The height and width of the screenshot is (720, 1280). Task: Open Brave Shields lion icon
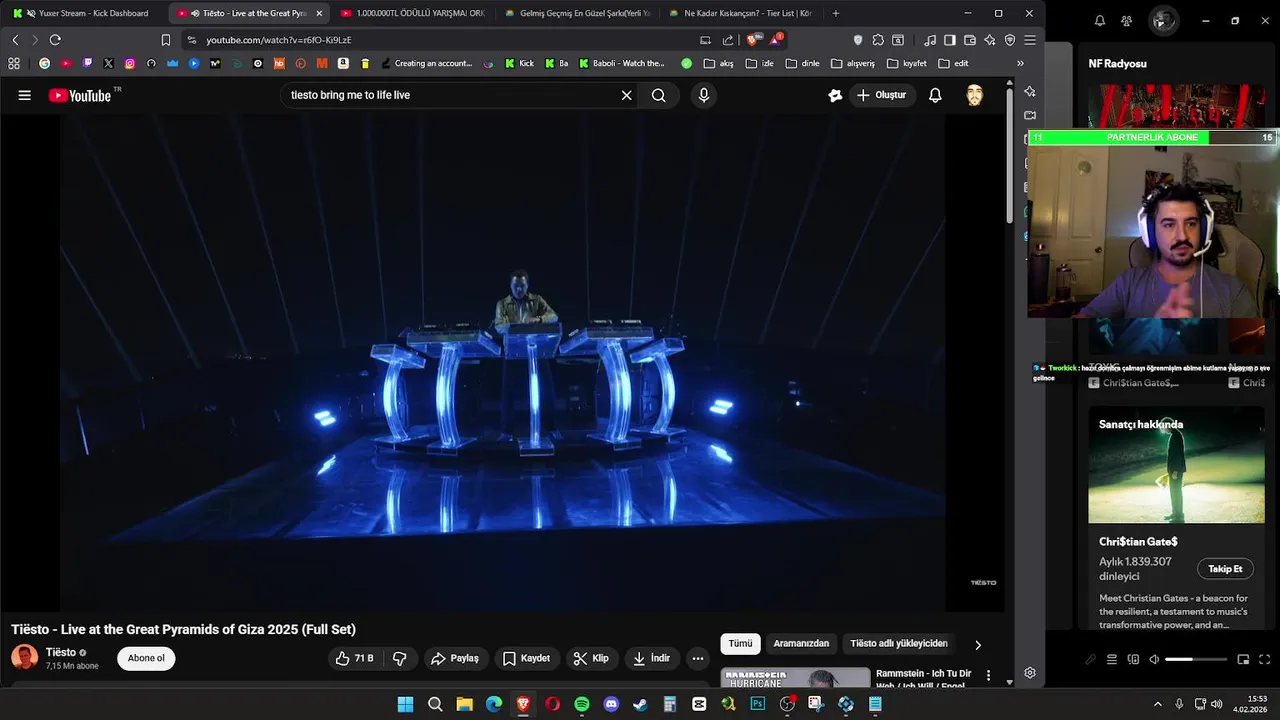click(x=754, y=40)
